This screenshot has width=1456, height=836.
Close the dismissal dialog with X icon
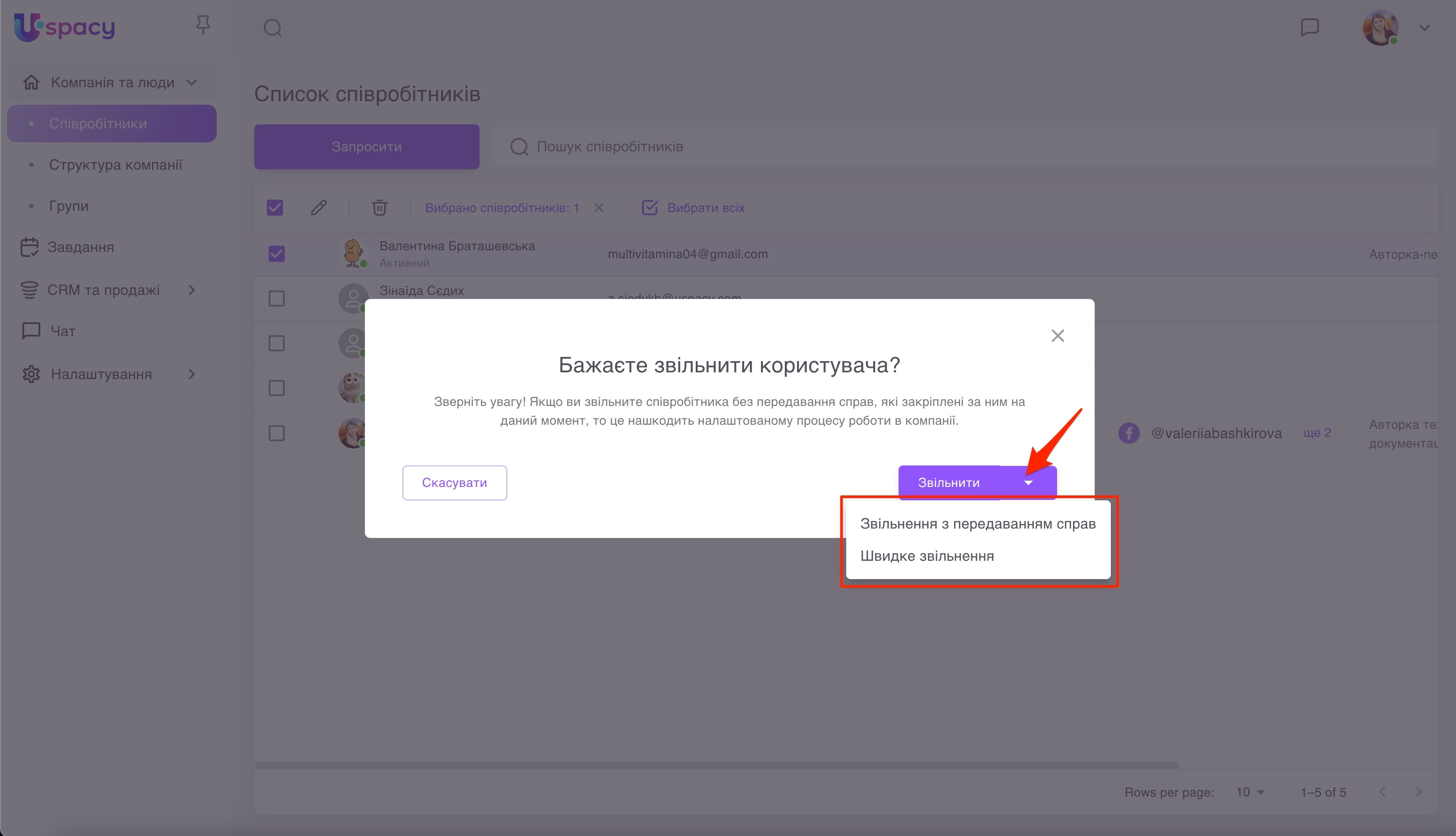[1058, 336]
